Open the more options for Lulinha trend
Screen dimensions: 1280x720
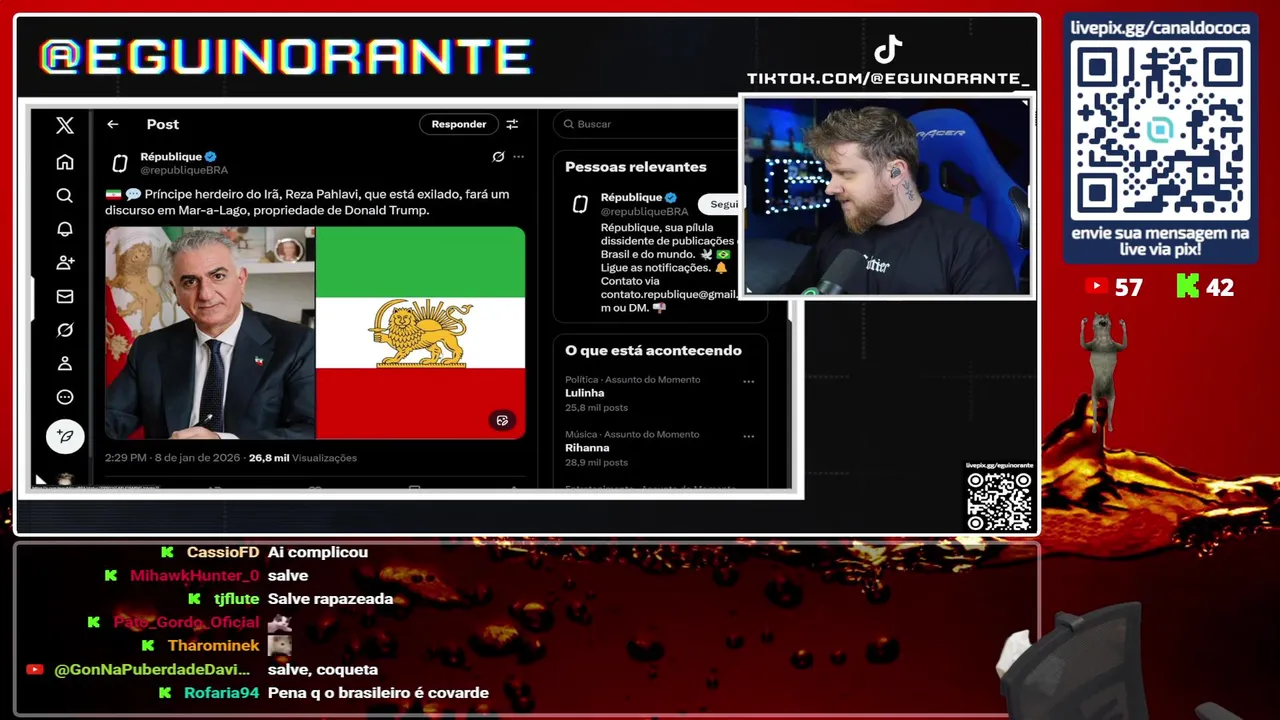748,381
